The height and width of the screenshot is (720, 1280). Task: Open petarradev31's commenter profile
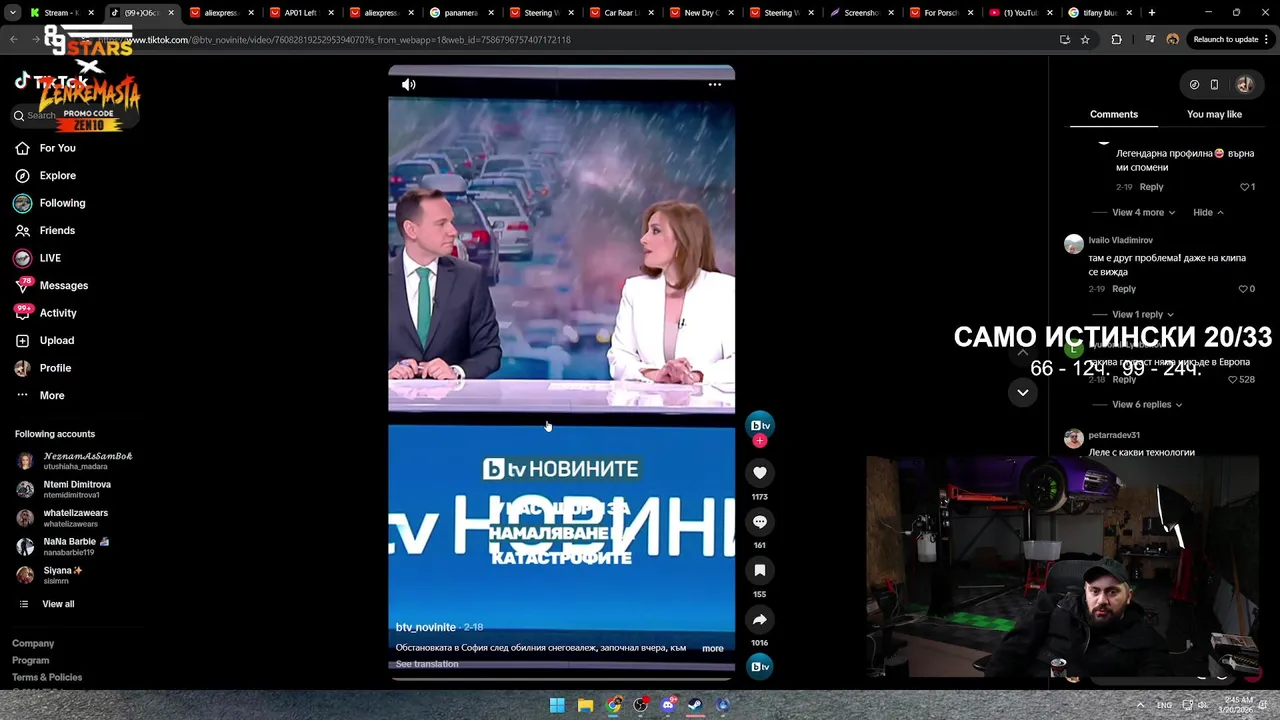point(1113,435)
